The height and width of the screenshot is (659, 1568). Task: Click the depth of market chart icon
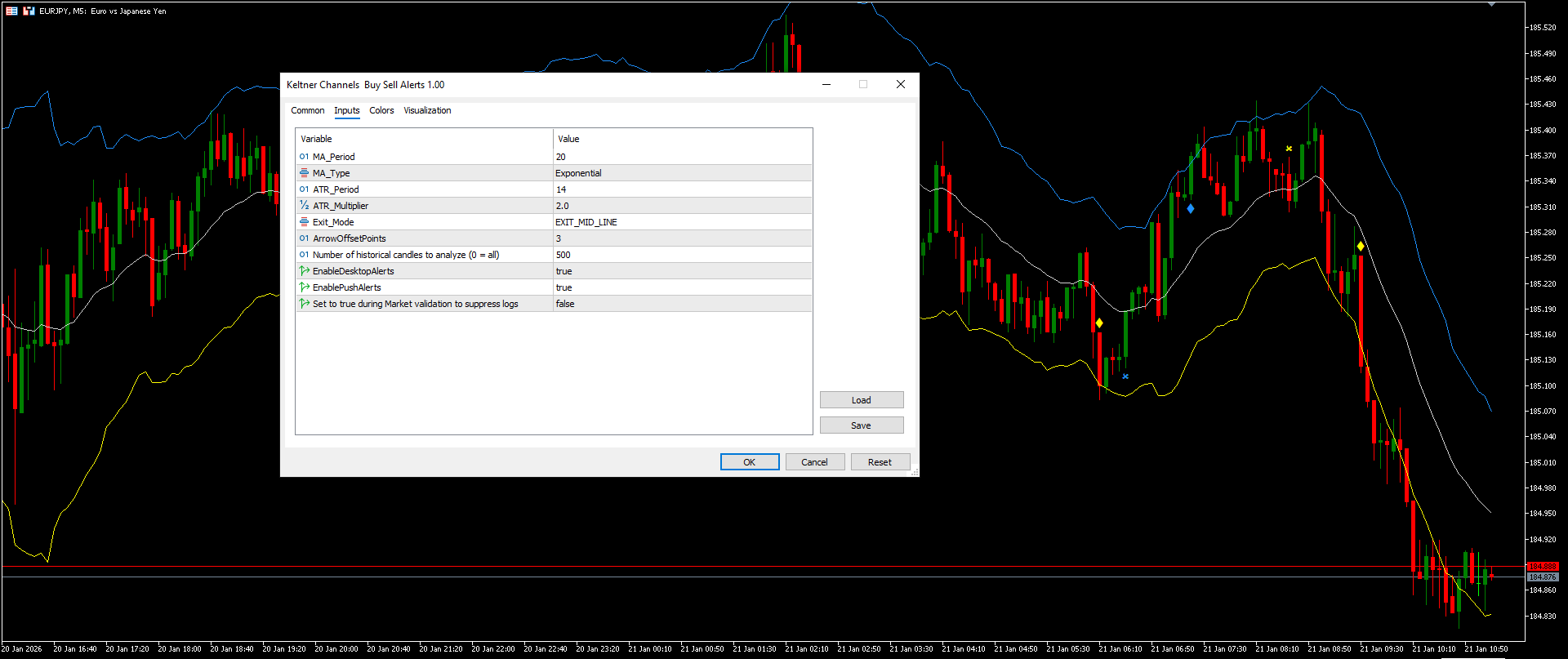[x=29, y=11]
